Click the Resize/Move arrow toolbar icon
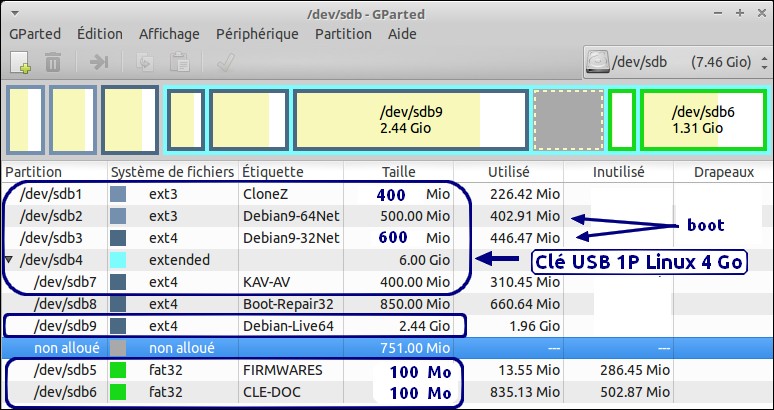Image resolution: width=774 pixels, height=410 pixels. pyautogui.click(x=99, y=63)
